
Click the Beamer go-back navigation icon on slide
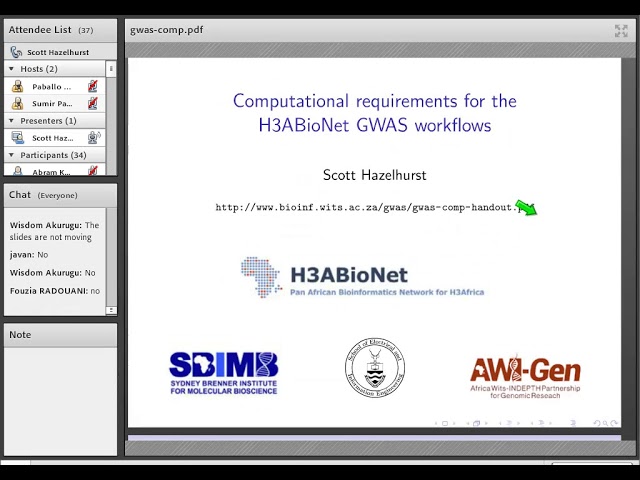(597, 423)
